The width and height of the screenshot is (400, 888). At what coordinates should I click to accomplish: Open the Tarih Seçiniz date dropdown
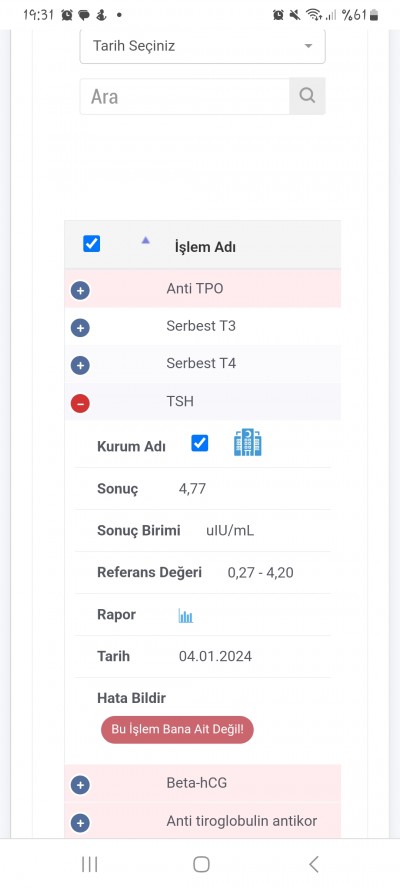202,46
